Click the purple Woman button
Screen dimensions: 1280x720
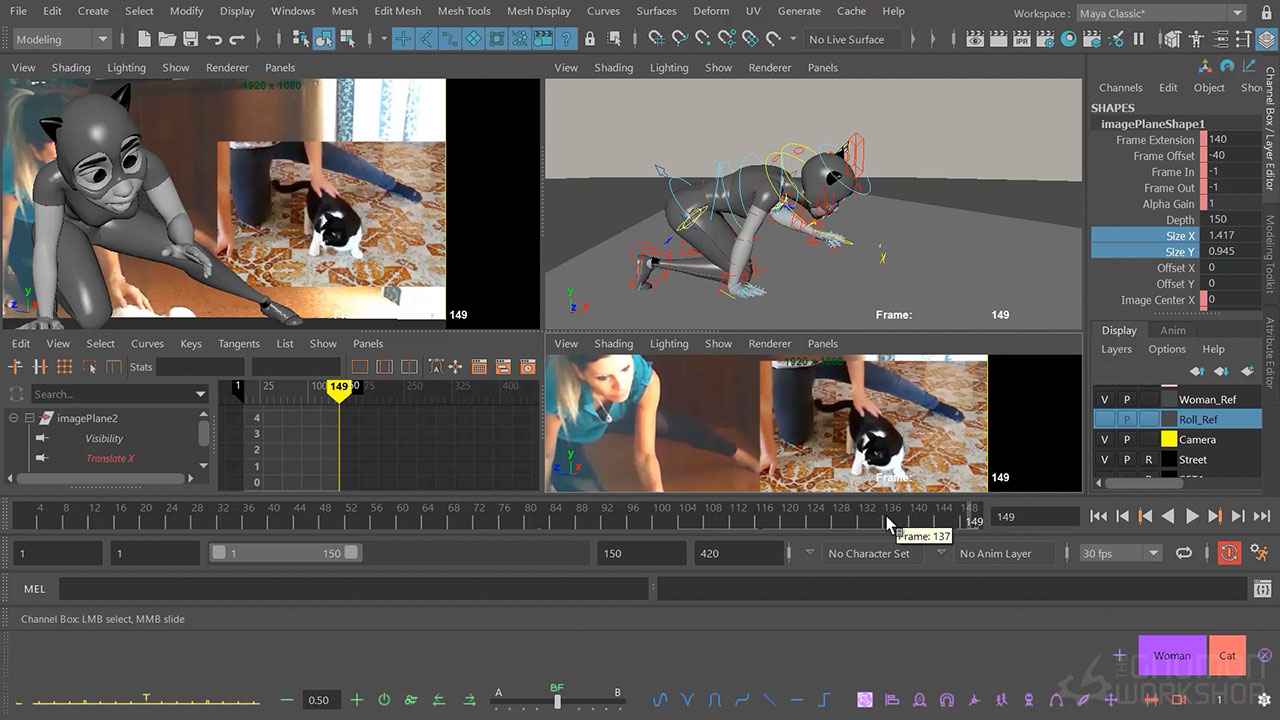coord(1172,656)
